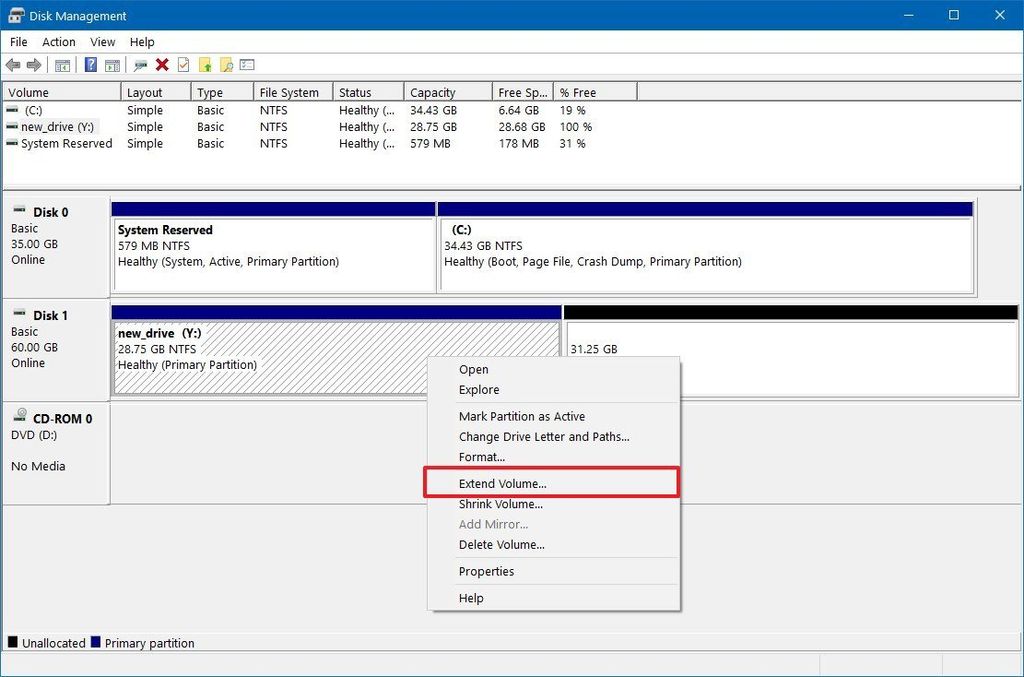Click the Refresh checkmark toolbar icon
The height and width of the screenshot is (677, 1024).
coord(182,65)
